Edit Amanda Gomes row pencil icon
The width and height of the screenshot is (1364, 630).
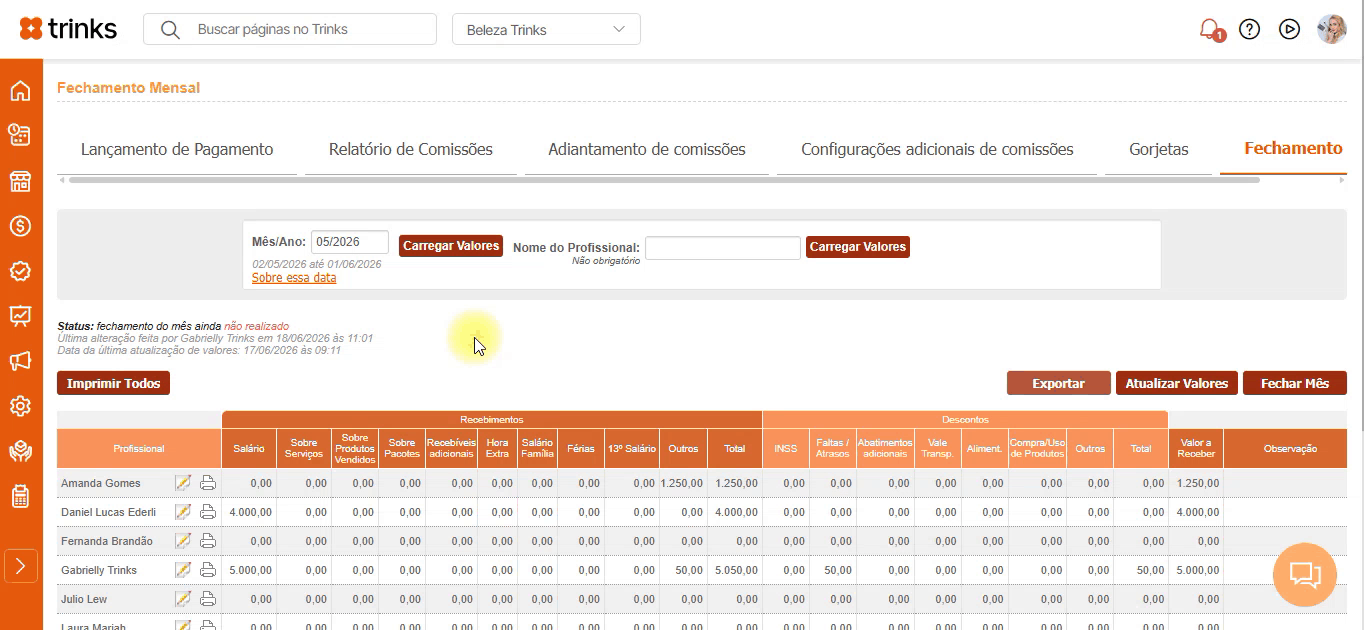click(183, 483)
